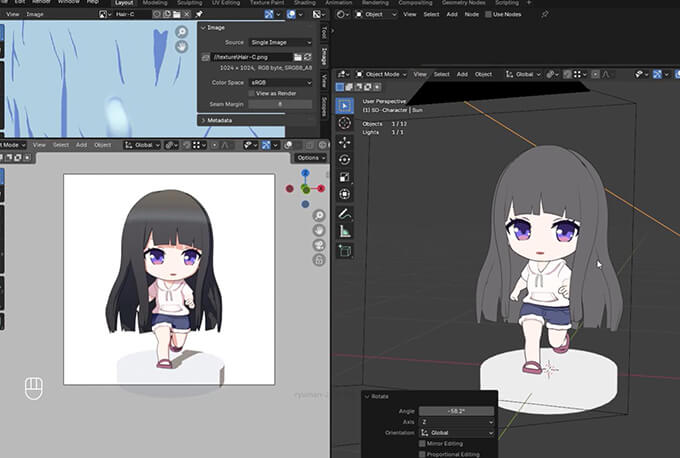Click the zoom magnifier icon in image editor
This screenshot has height=458, width=680.
pos(183,32)
